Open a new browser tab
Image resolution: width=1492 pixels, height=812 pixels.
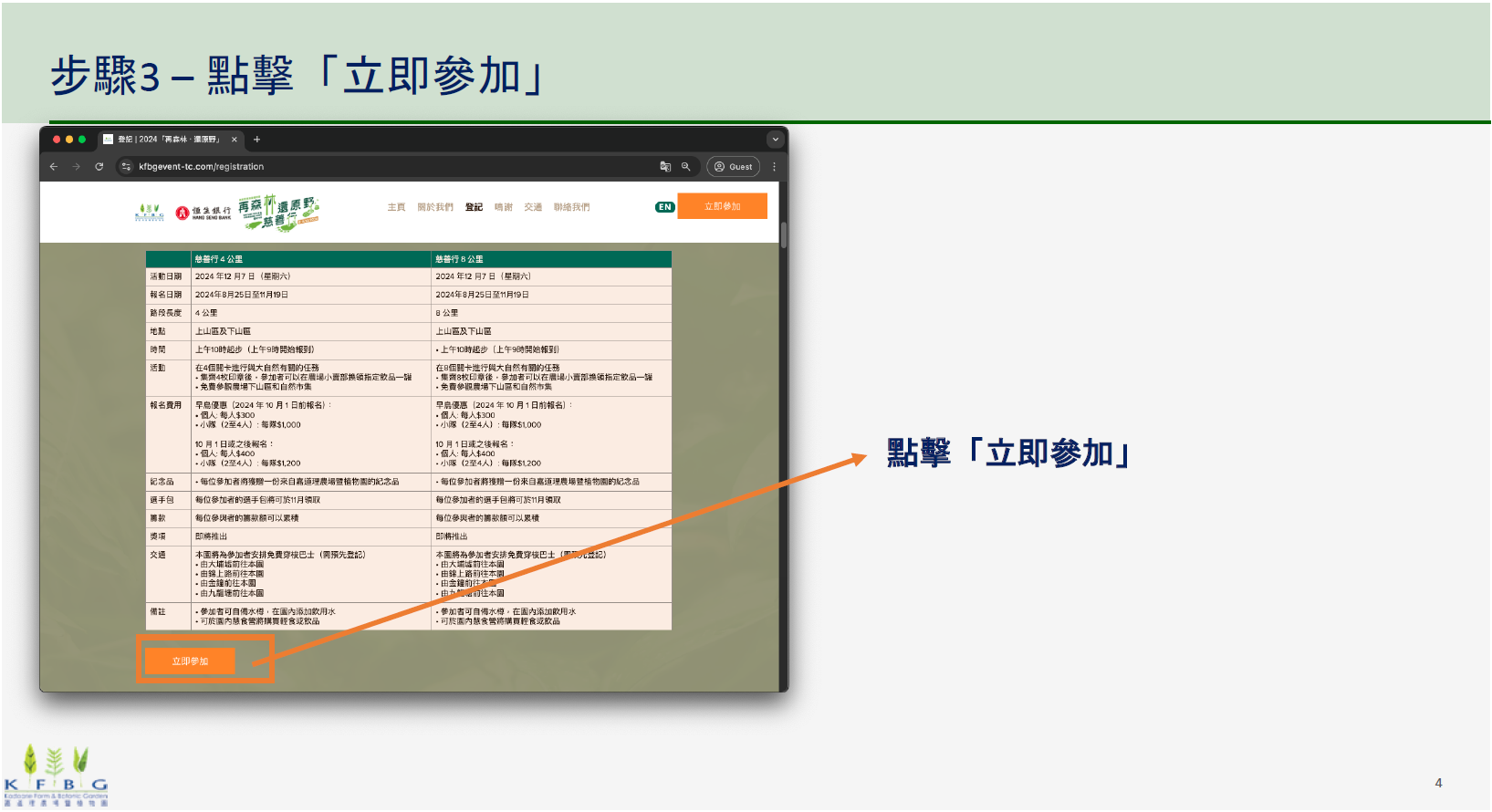tap(256, 140)
